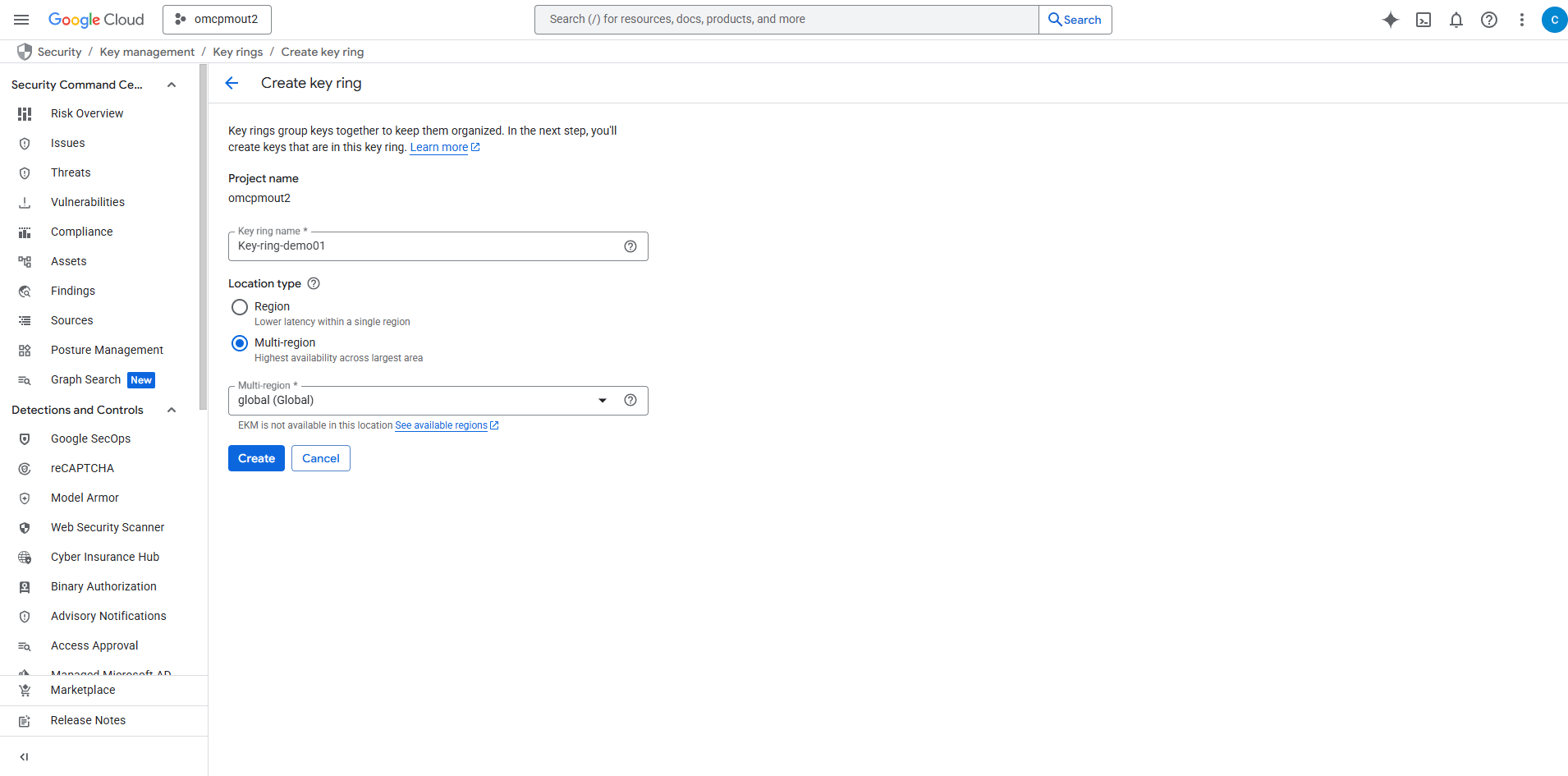1568x776 pixels.
Task: Open the See available regions link
Action: click(x=442, y=425)
